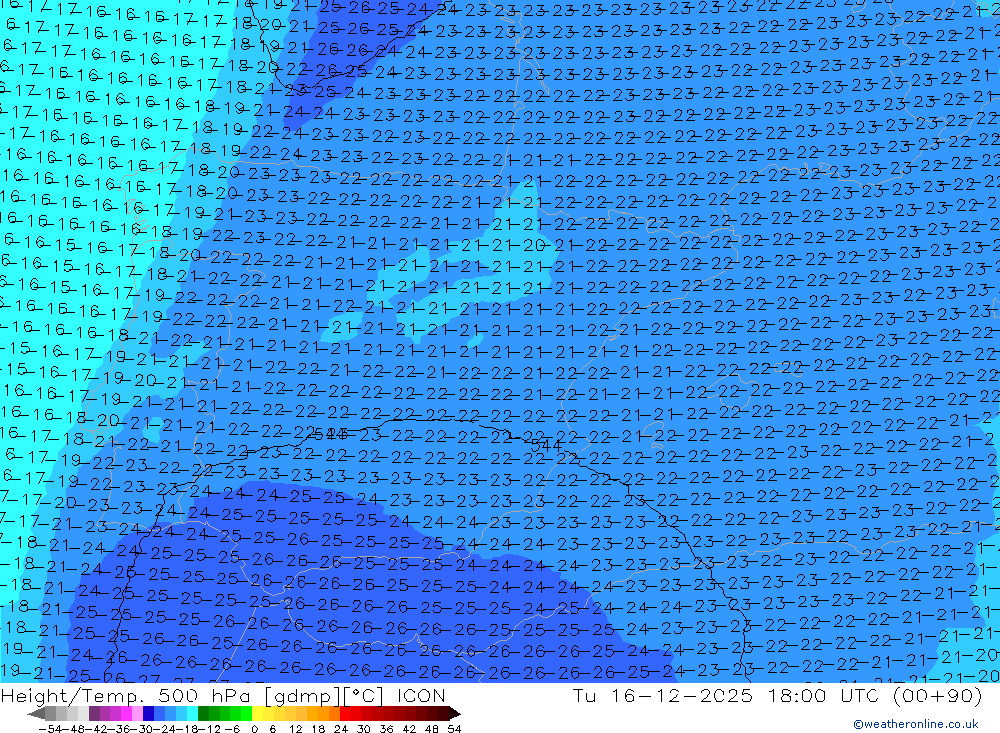Click the 54 label at scale's end

(x=454, y=729)
